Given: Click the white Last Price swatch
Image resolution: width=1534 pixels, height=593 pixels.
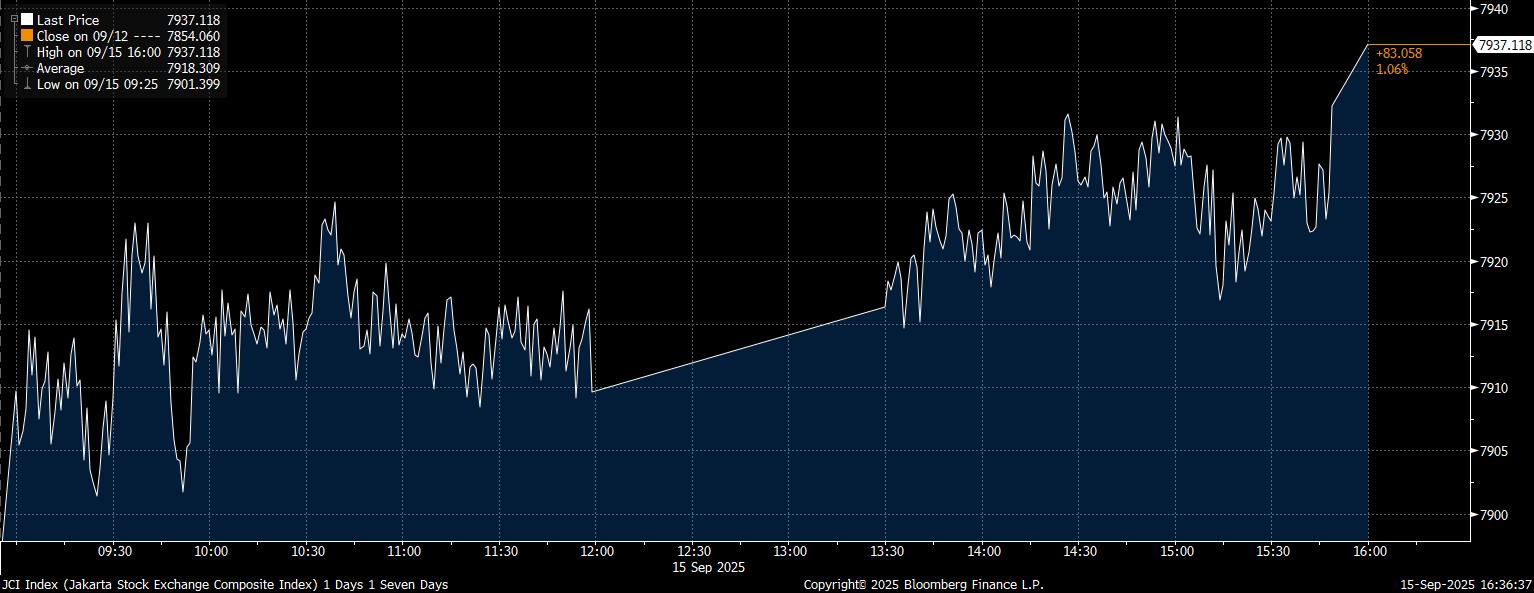Looking at the screenshot, I should coord(27,19).
